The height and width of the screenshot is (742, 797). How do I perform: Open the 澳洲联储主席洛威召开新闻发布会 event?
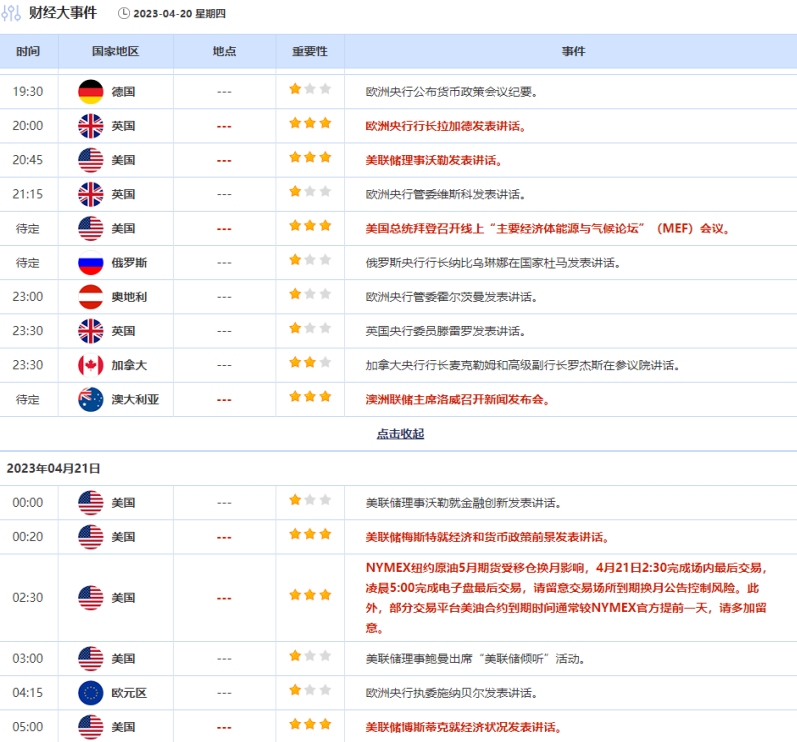coord(457,400)
